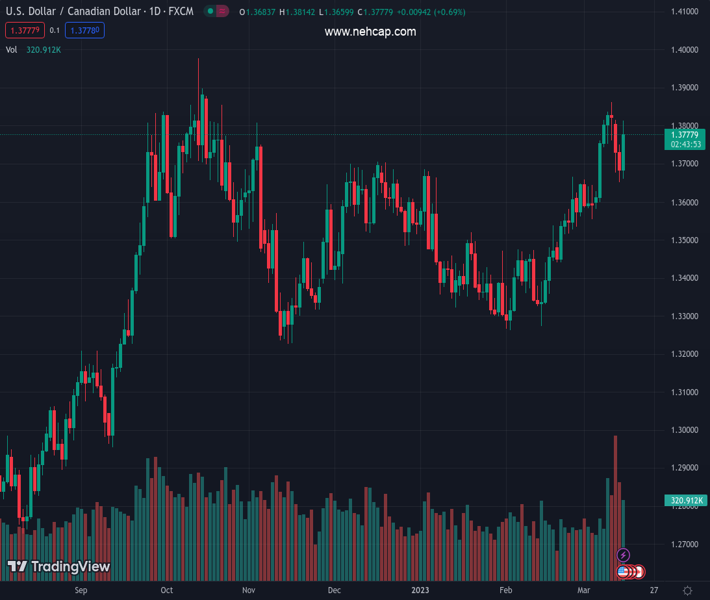Click the 2023 label on time axis

coord(423,591)
